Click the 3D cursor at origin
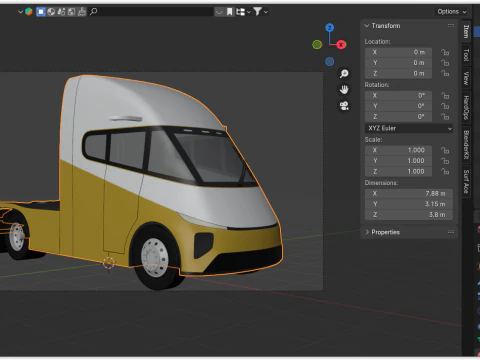The image size is (480, 360). pos(108,263)
